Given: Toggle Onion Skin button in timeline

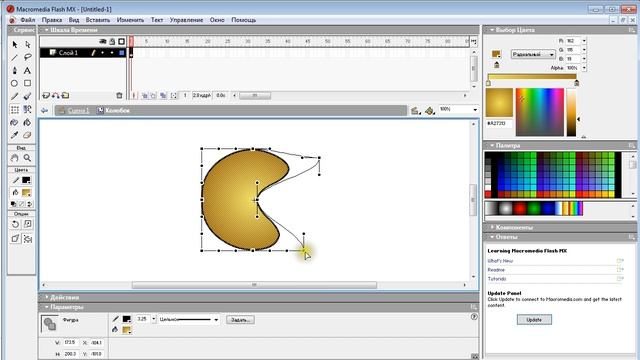Looking at the screenshot, I should (x=144, y=96).
